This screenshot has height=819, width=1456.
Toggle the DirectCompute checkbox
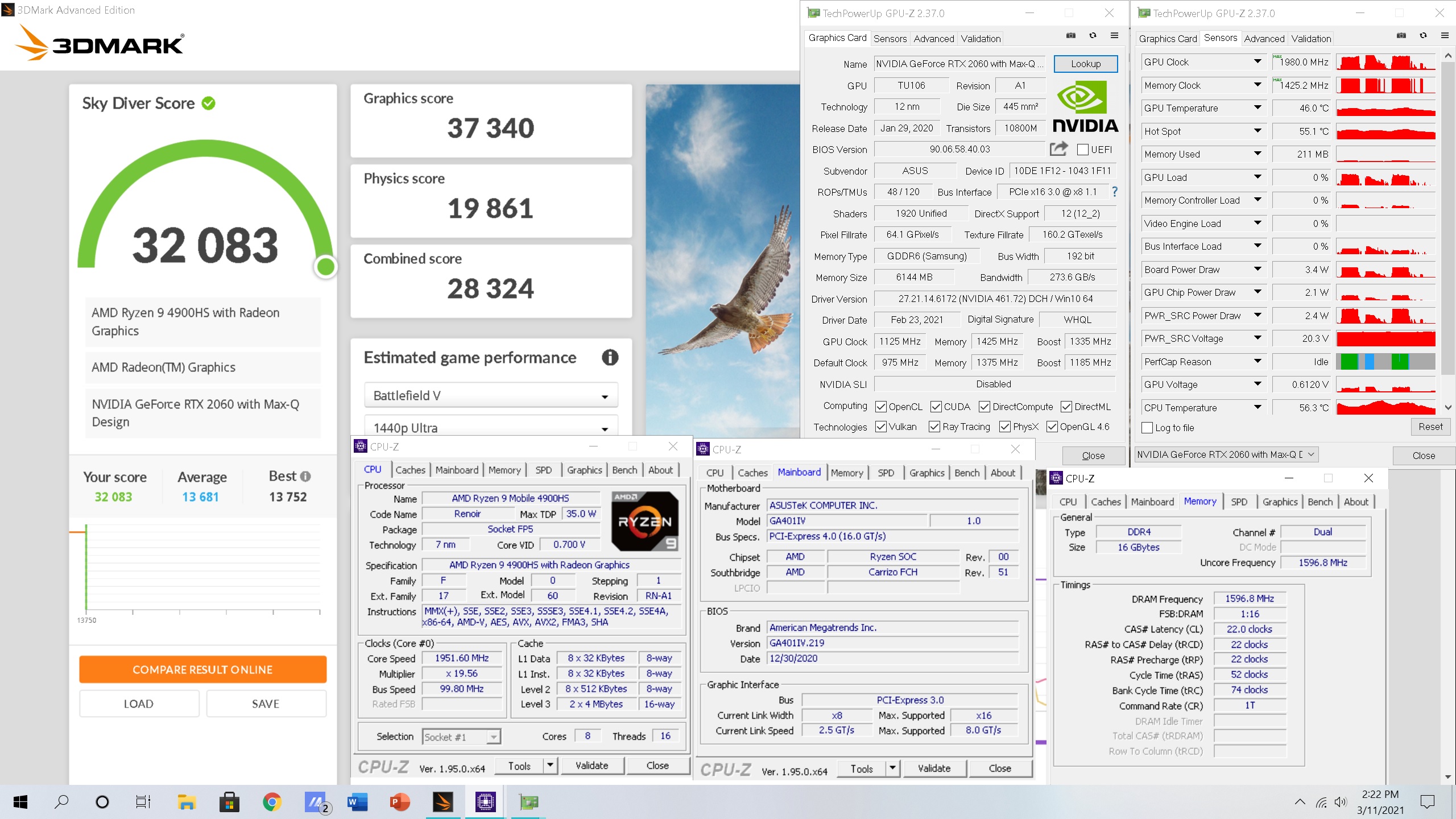pos(985,407)
